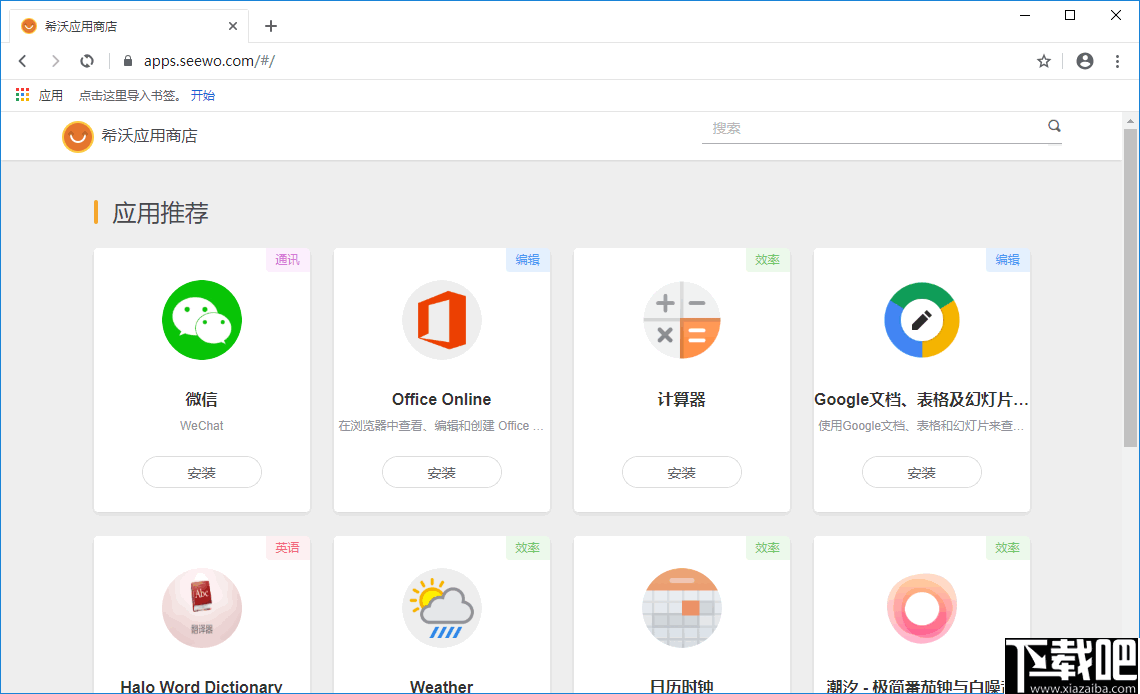Click the Google文档、表格及幻灯片 title
Screen dimensions: 1140x694
921,399
